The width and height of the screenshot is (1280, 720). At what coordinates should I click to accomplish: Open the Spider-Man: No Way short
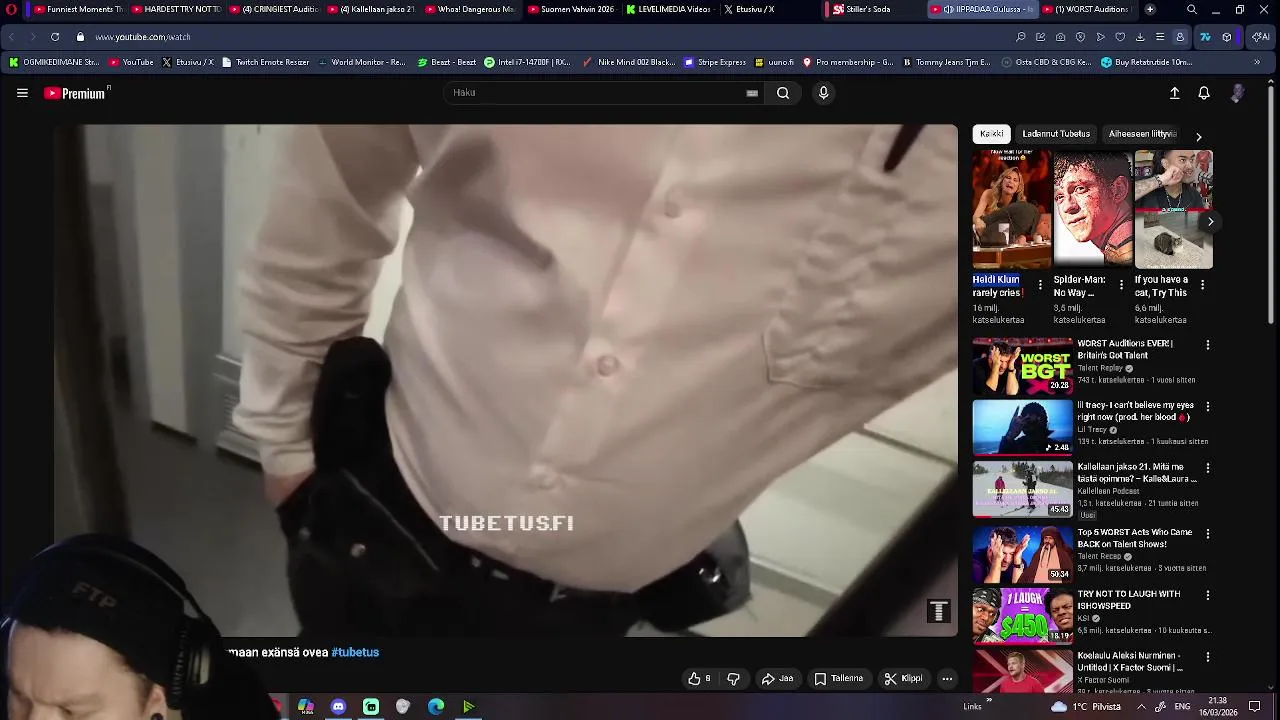point(1092,210)
